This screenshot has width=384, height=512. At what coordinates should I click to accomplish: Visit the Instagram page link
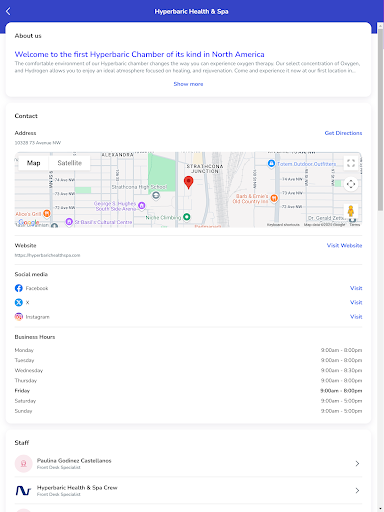[356, 317]
